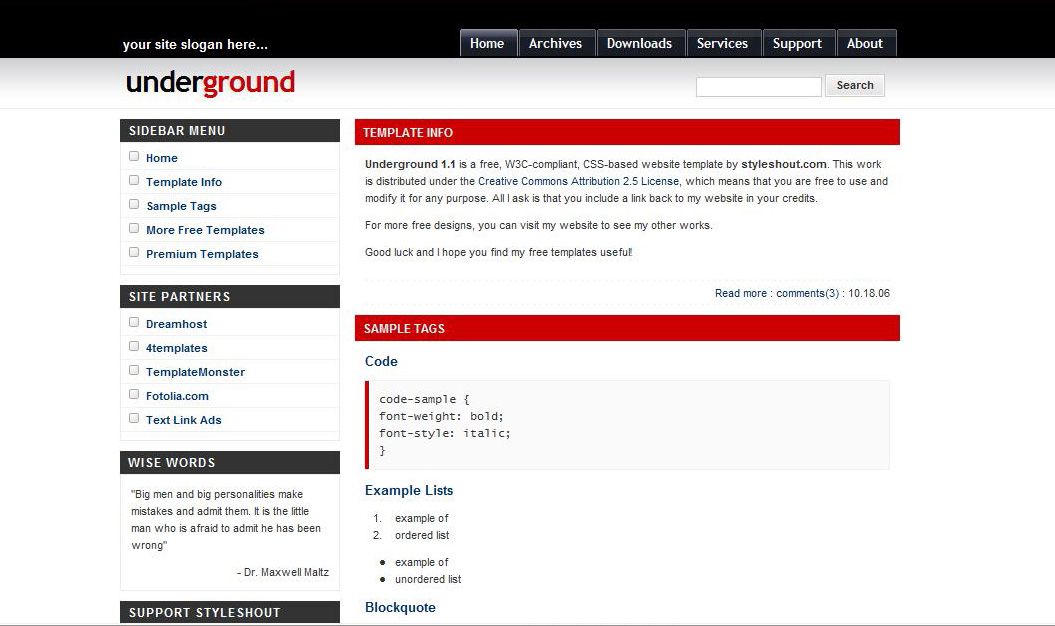This screenshot has height=626, width=1055.
Task: View the comments(3) link
Action: [807, 294]
